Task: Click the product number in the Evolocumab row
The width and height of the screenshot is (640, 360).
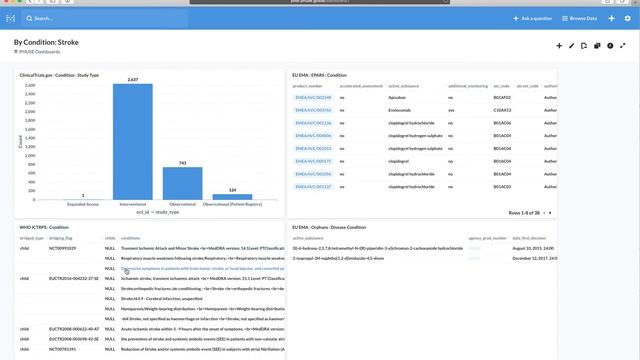Action: tap(313, 110)
